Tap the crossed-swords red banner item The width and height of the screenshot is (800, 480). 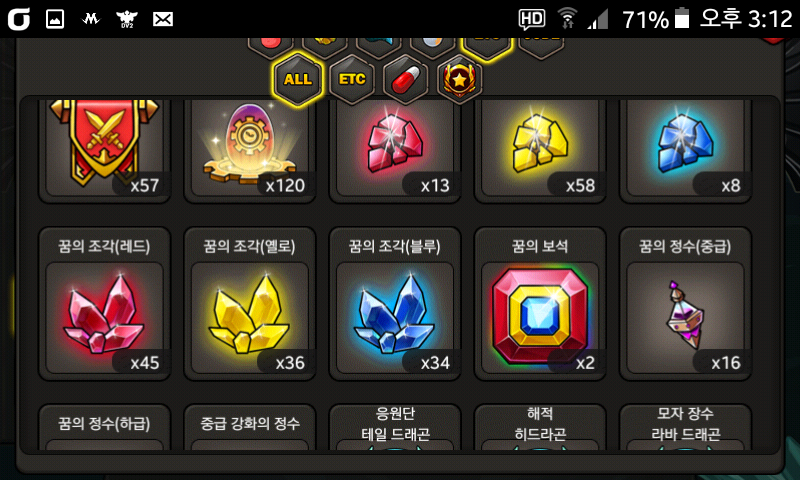tap(105, 149)
